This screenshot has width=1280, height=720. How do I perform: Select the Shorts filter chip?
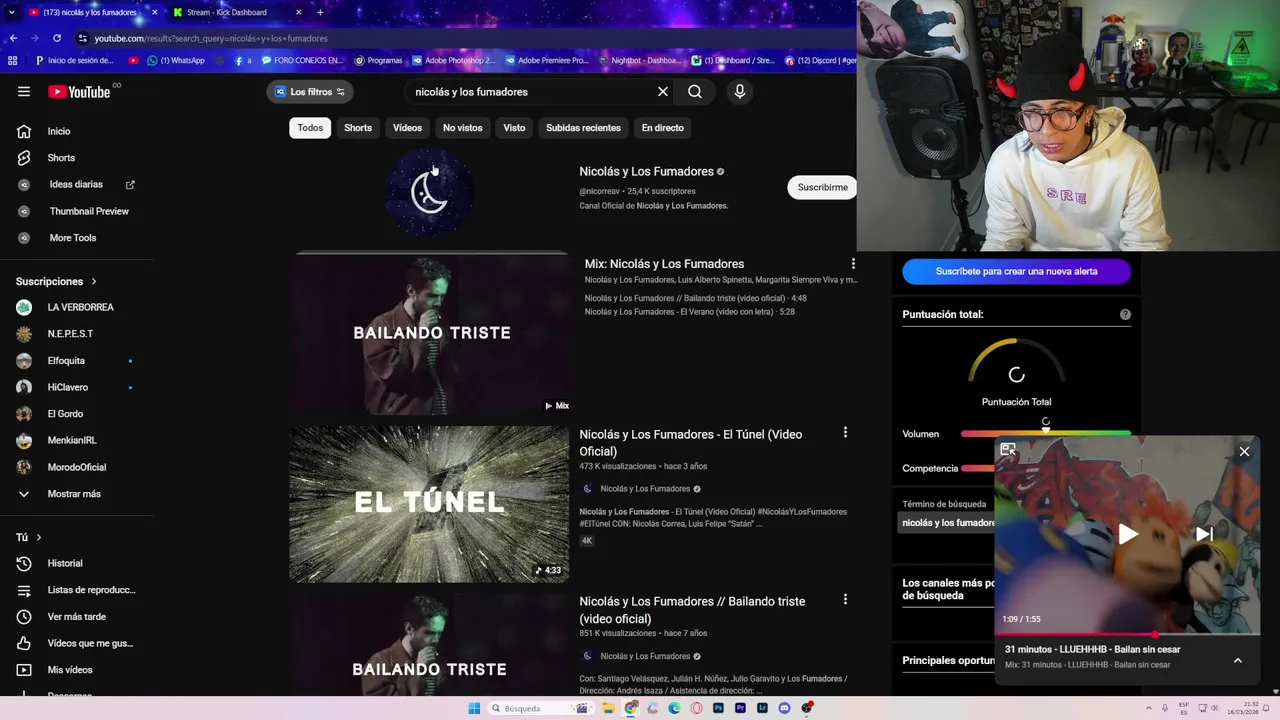(358, 128)
